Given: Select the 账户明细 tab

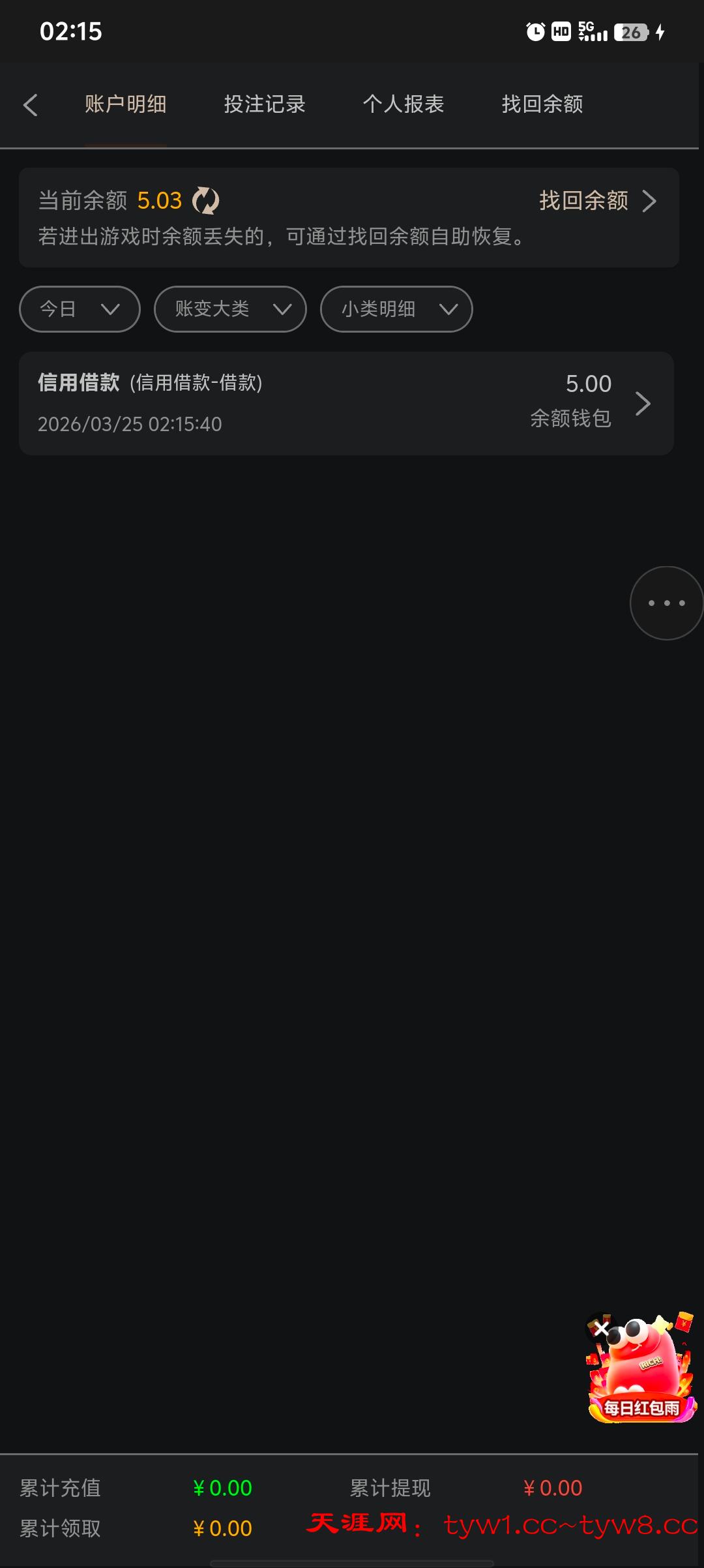Looking at the screenshot, I should point(125,104).
